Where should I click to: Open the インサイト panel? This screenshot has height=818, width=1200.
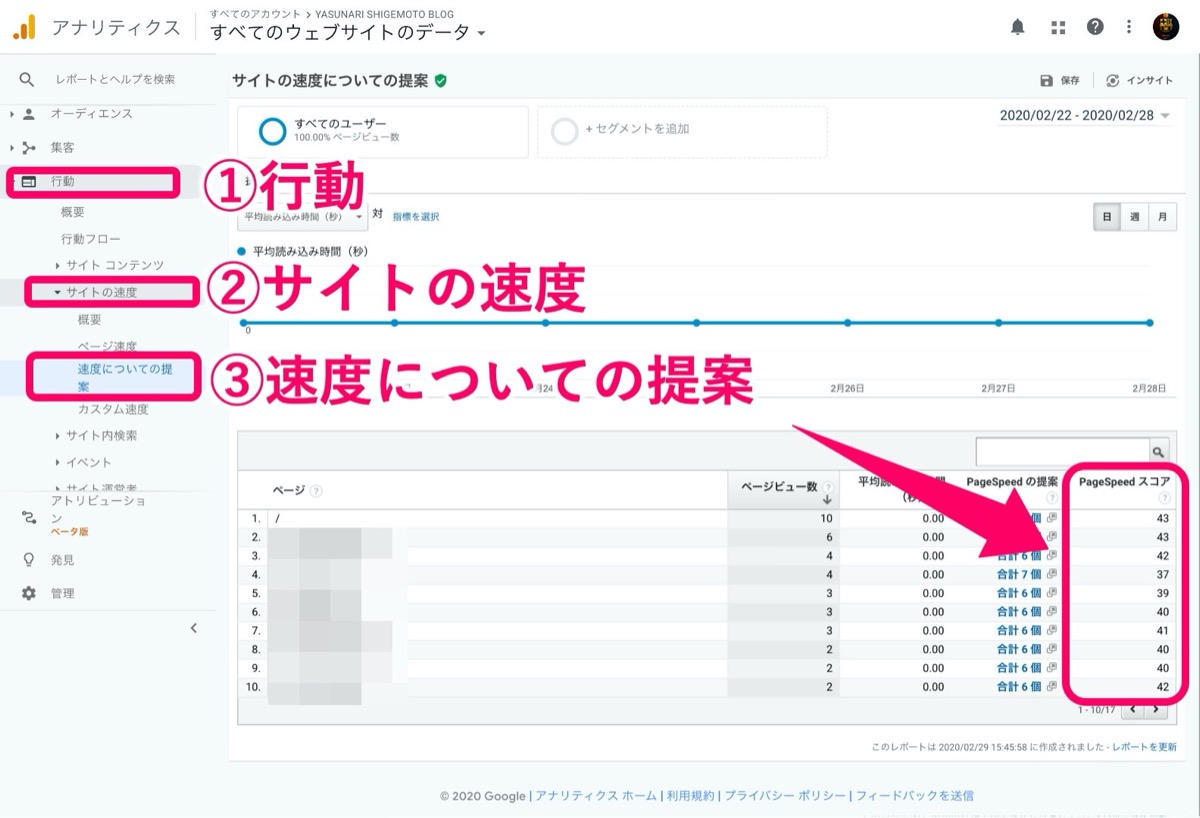[1139, 81]
